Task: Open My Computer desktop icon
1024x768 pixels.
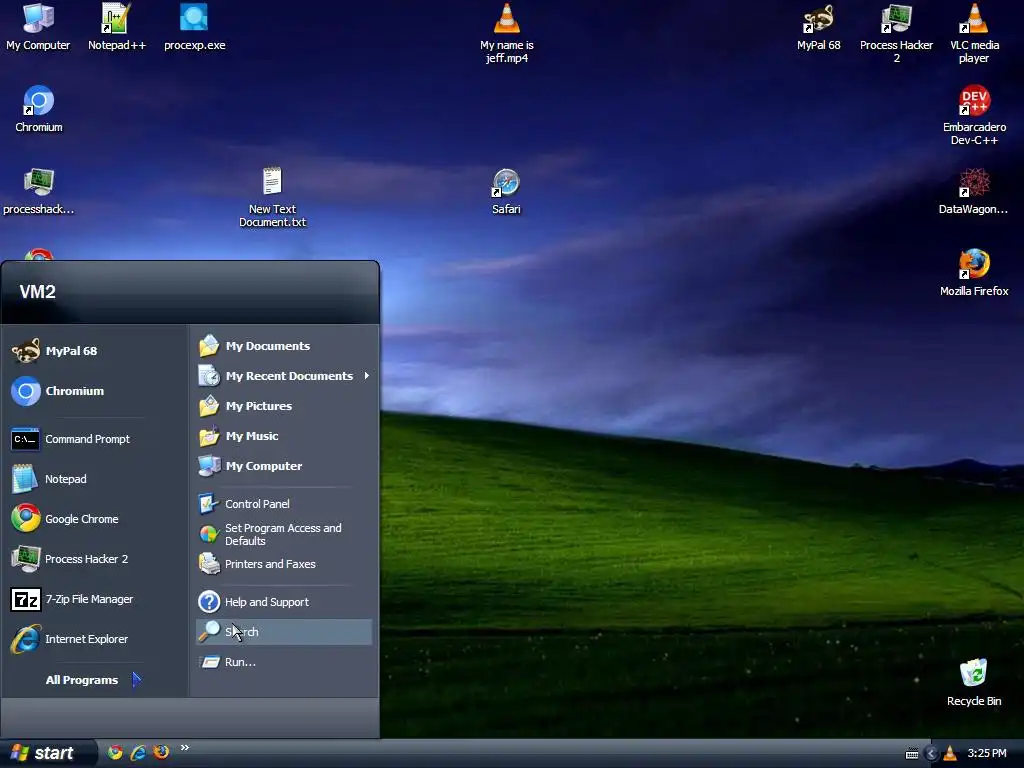Action: pos(38,27)
